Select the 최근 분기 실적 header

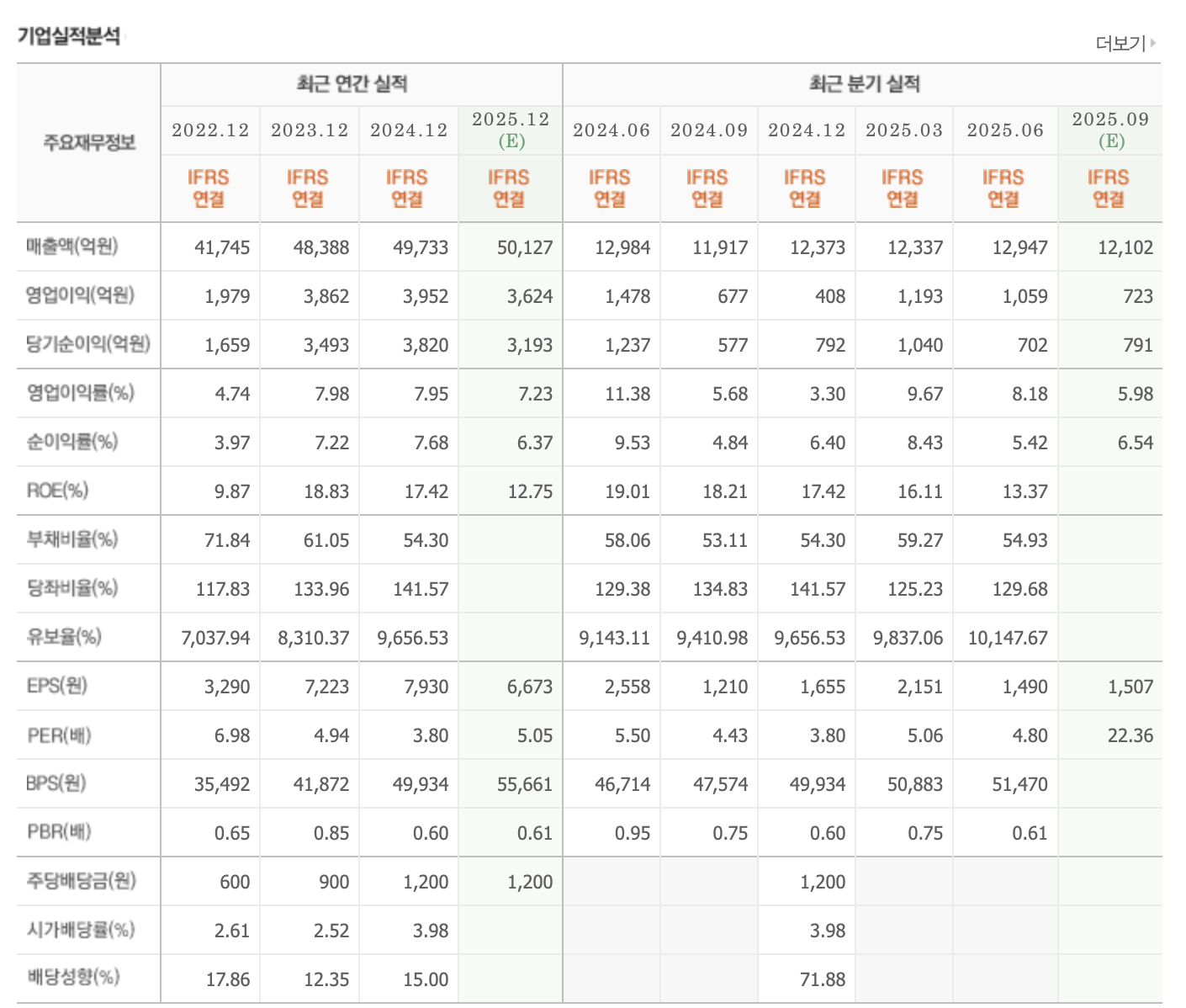pos(864,84)
